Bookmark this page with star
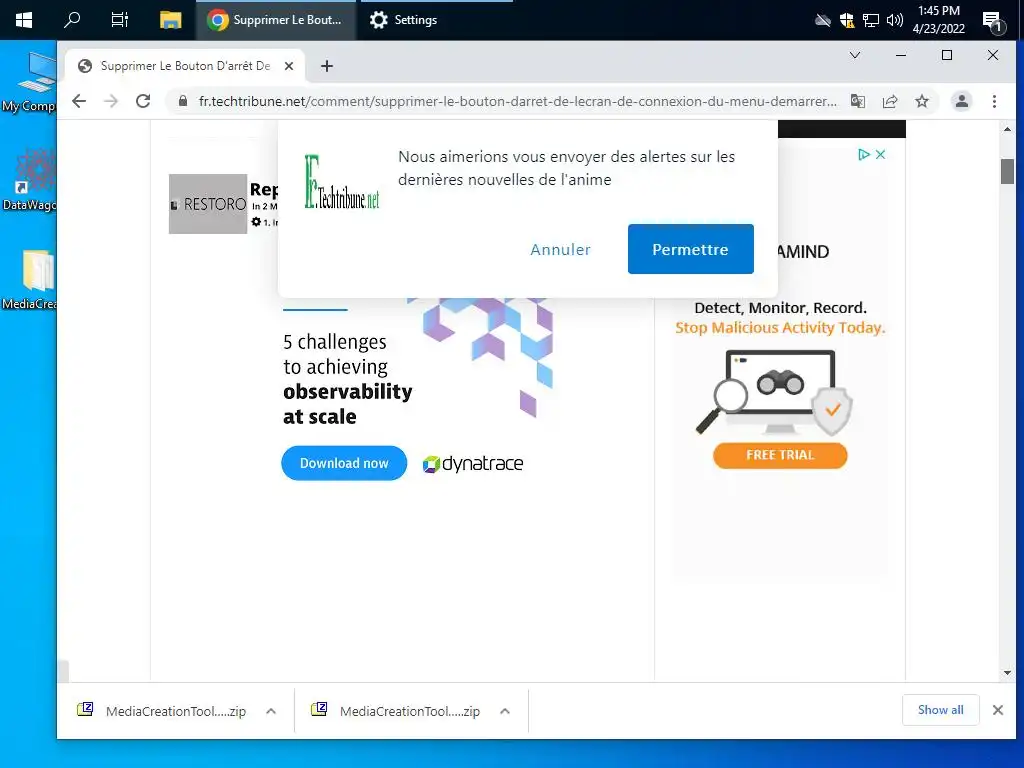The height and width of the screenshot is (768, 1024). [921, 101]
